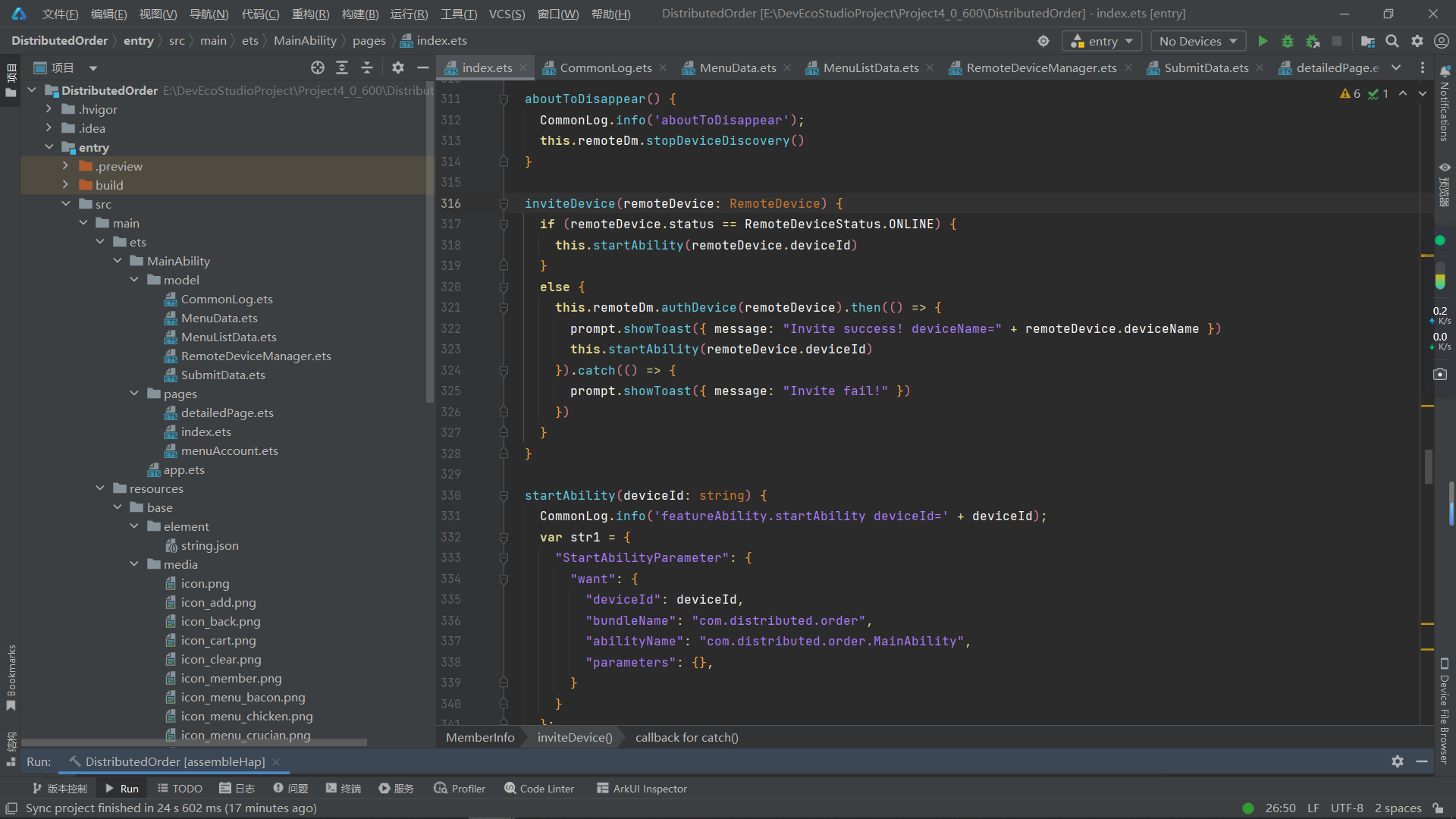The width and height of the screenshot is (1456, 819).
Task: Open No Devices dropdown selector
Action: [1197, 40]
